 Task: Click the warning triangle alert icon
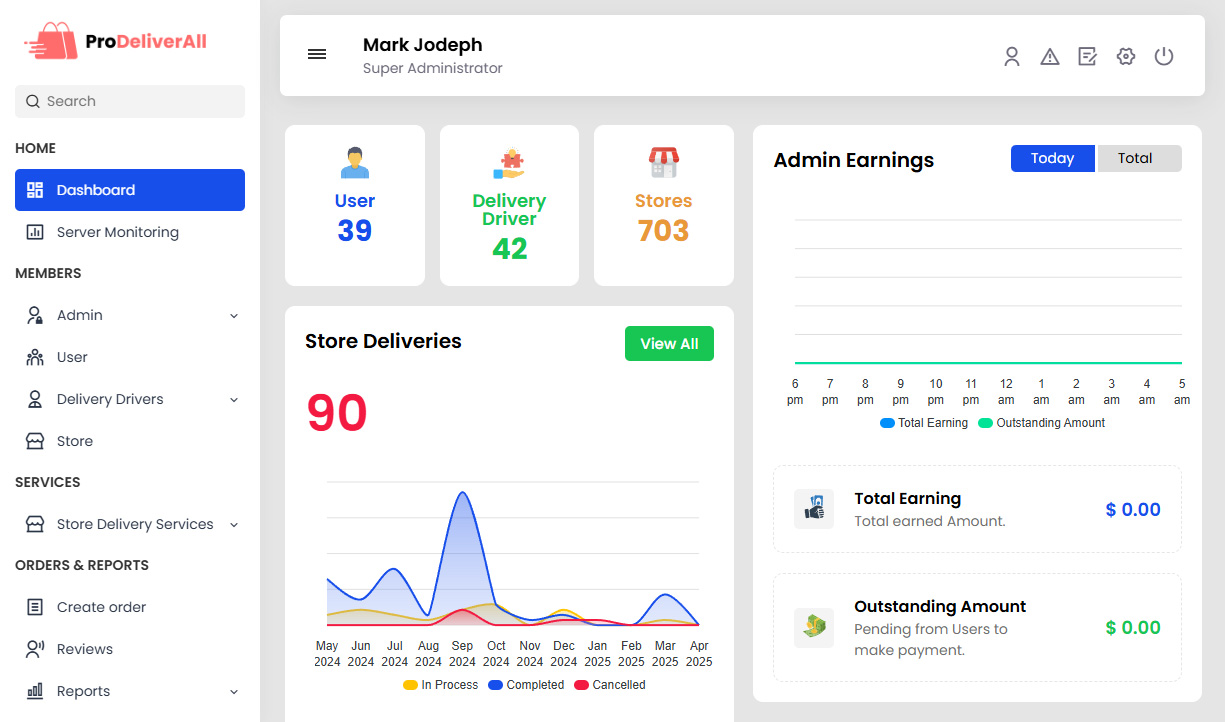1049,57
